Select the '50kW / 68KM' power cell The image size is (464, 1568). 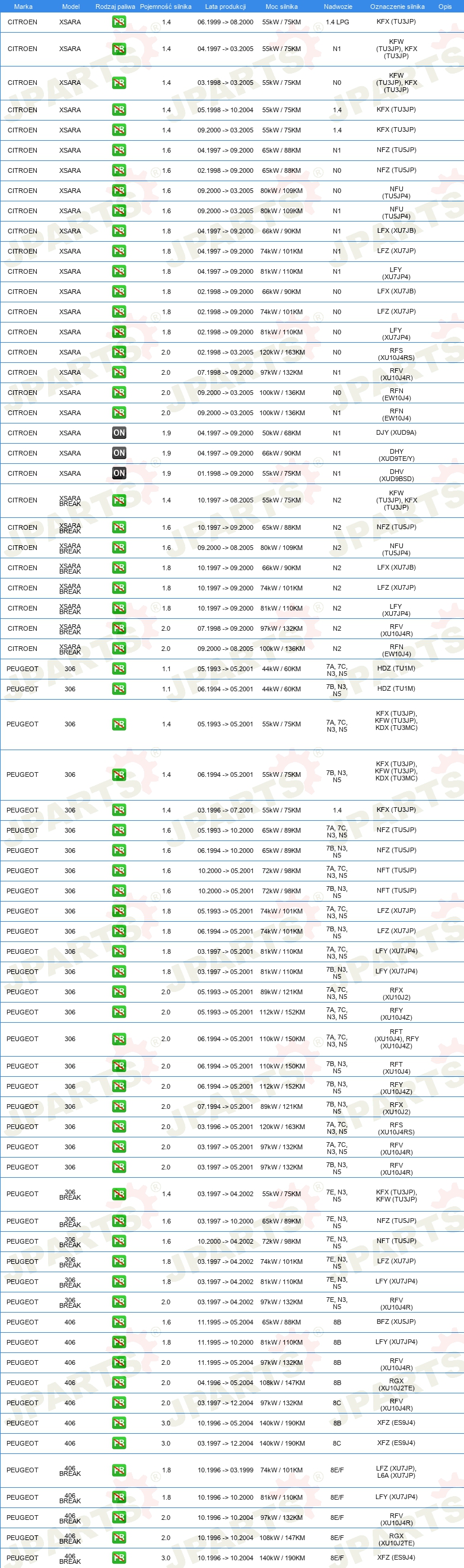coord(282,433)
